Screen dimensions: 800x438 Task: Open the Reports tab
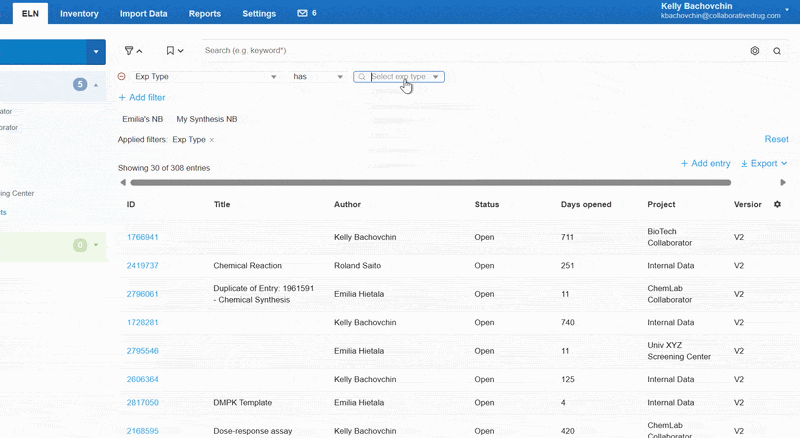point(205,14)
